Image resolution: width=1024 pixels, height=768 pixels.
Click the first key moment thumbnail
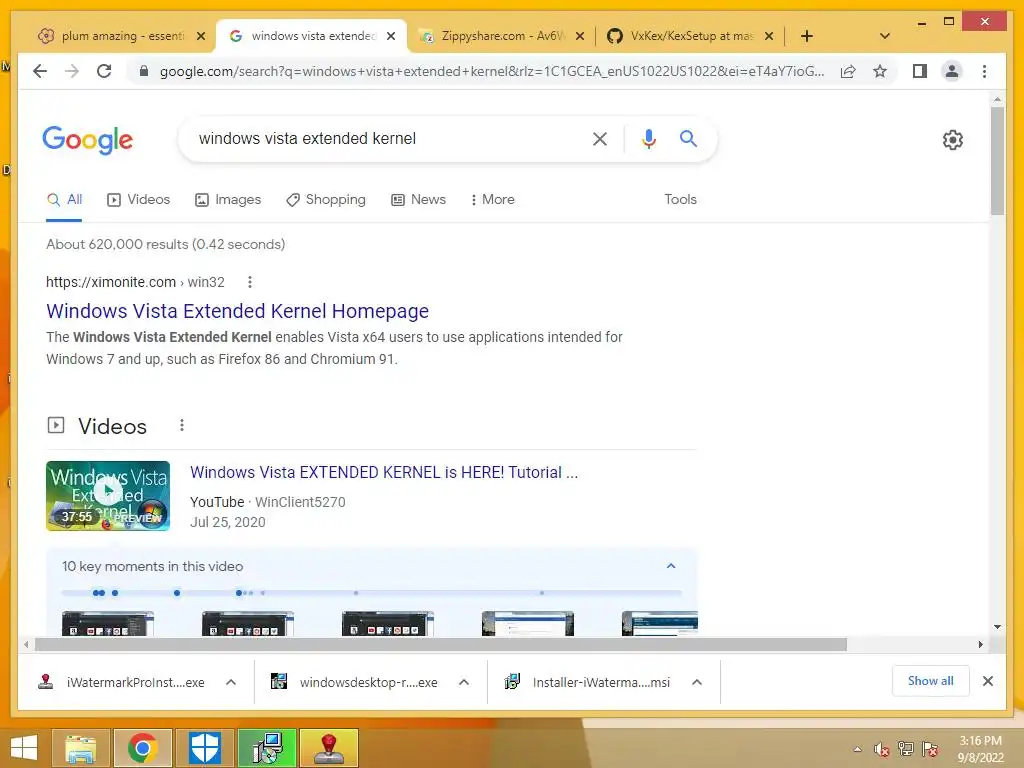(108, 623)
